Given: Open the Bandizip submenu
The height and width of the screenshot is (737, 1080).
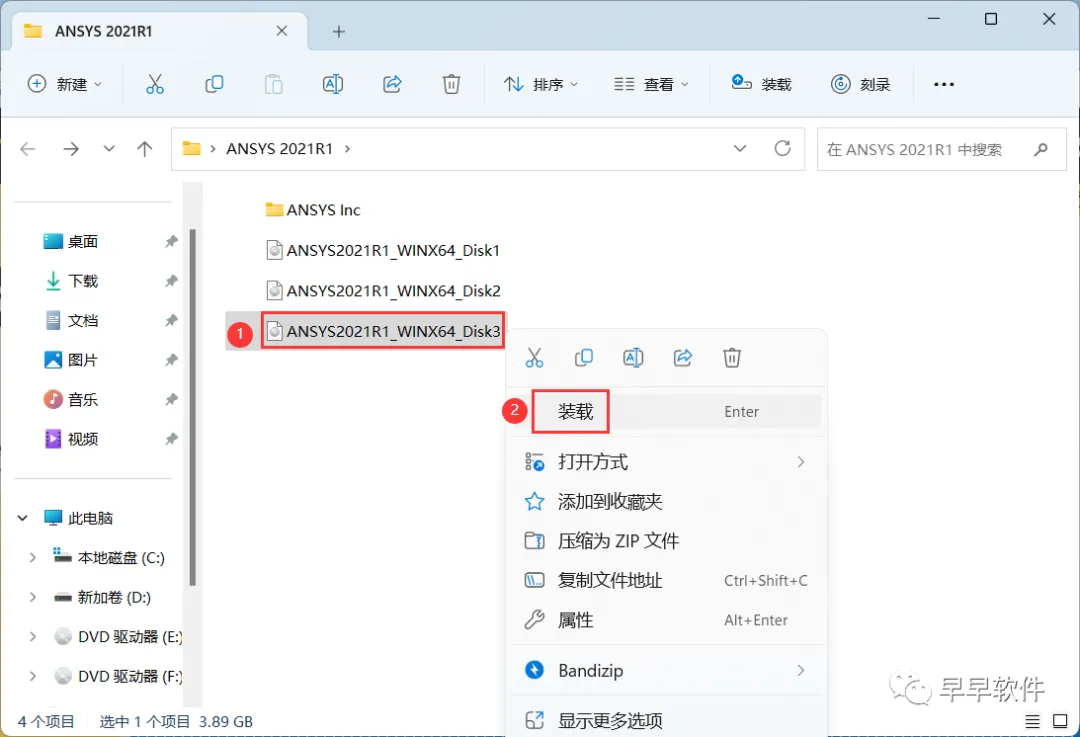Looking at the screenshot, I should (667, 670).
